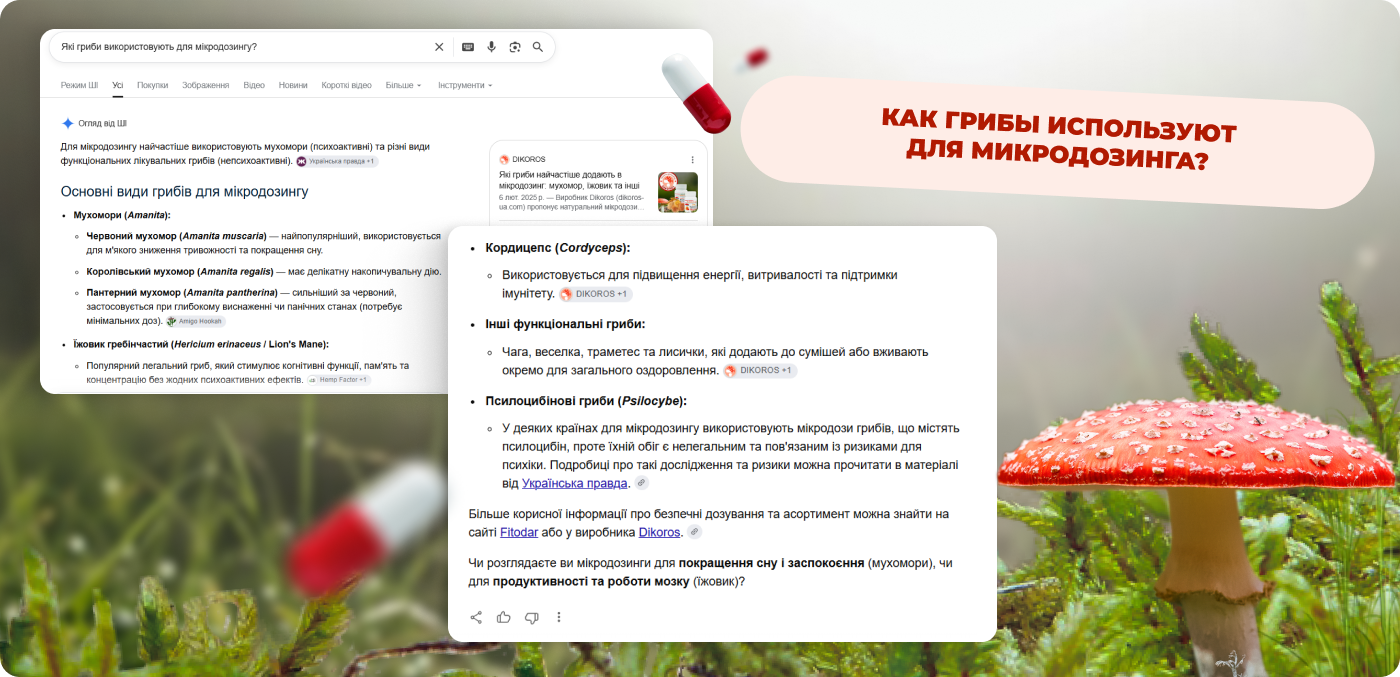Click the Їжовик гребінчастий list heading
Screen dimensions: 1400x677
tap(201, 344)
